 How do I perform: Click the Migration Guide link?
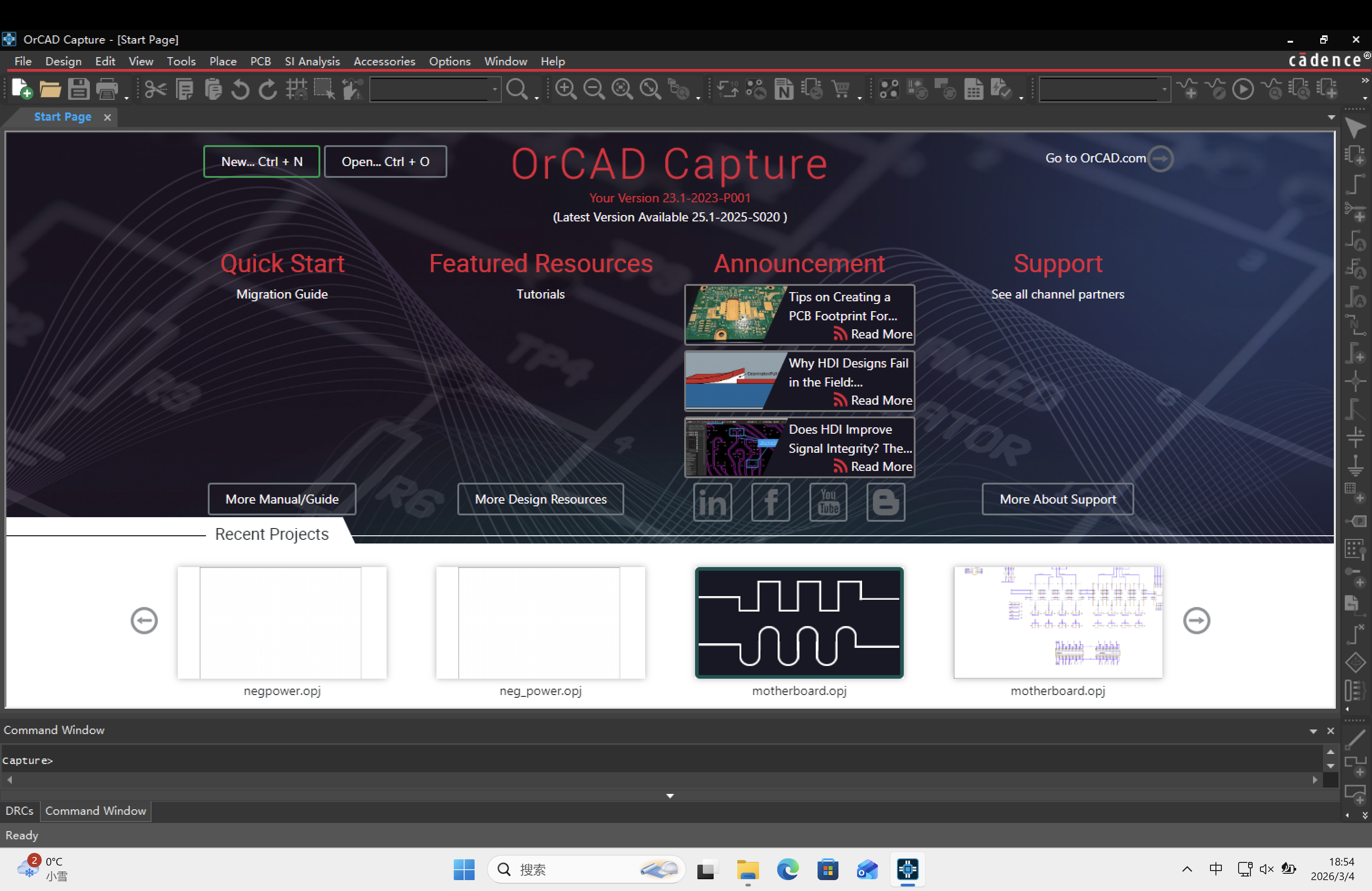point(282,294)
